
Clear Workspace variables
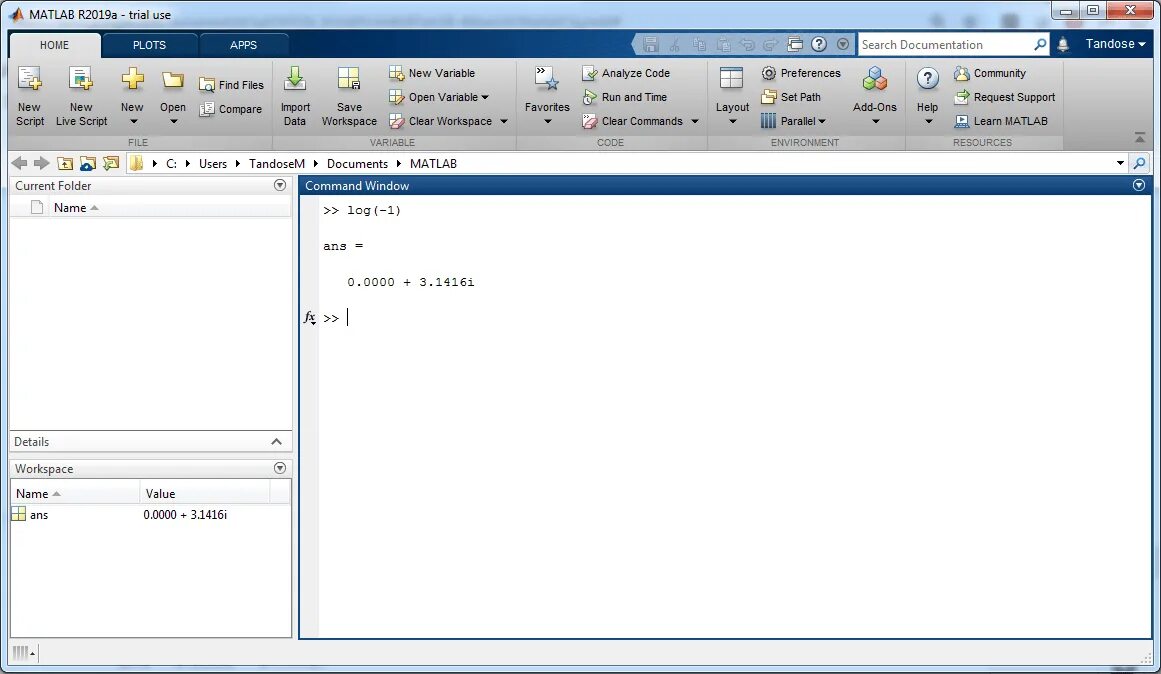441,121
